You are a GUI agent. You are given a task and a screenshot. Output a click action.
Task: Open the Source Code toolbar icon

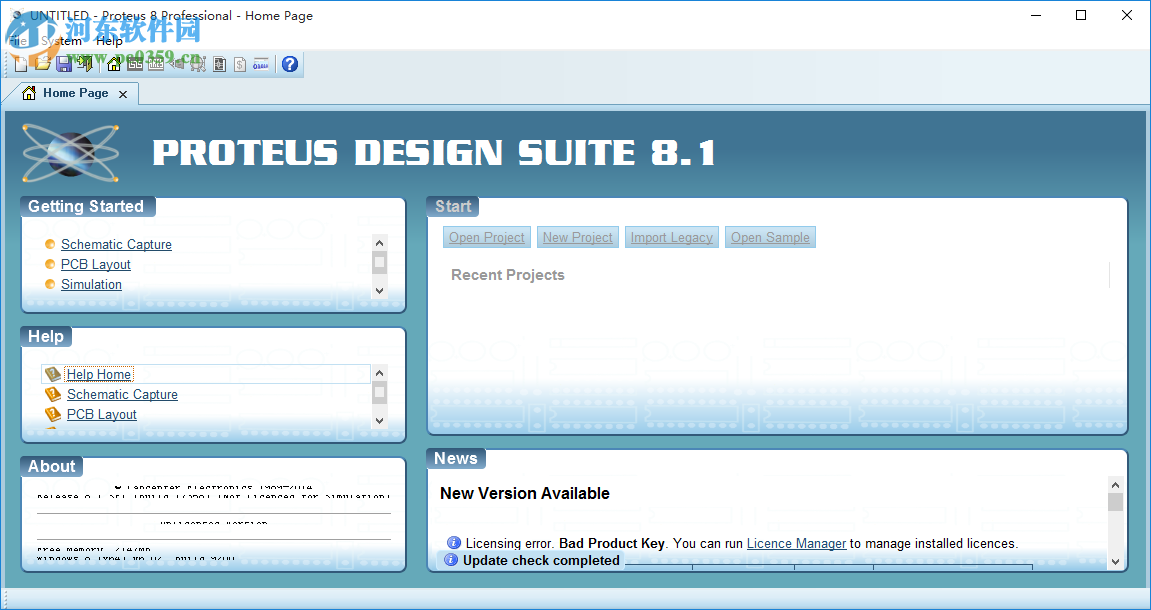(261, 64)
